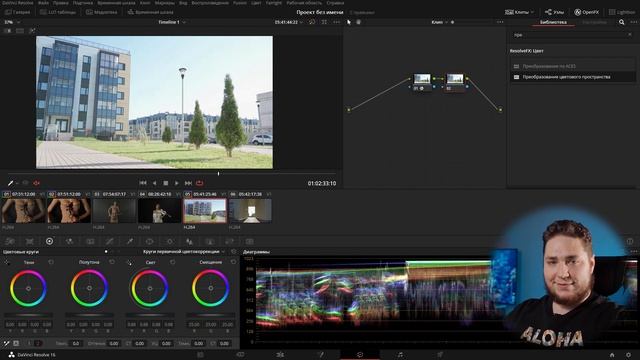Toggle the LUT таблицы panel

(58, 12)
